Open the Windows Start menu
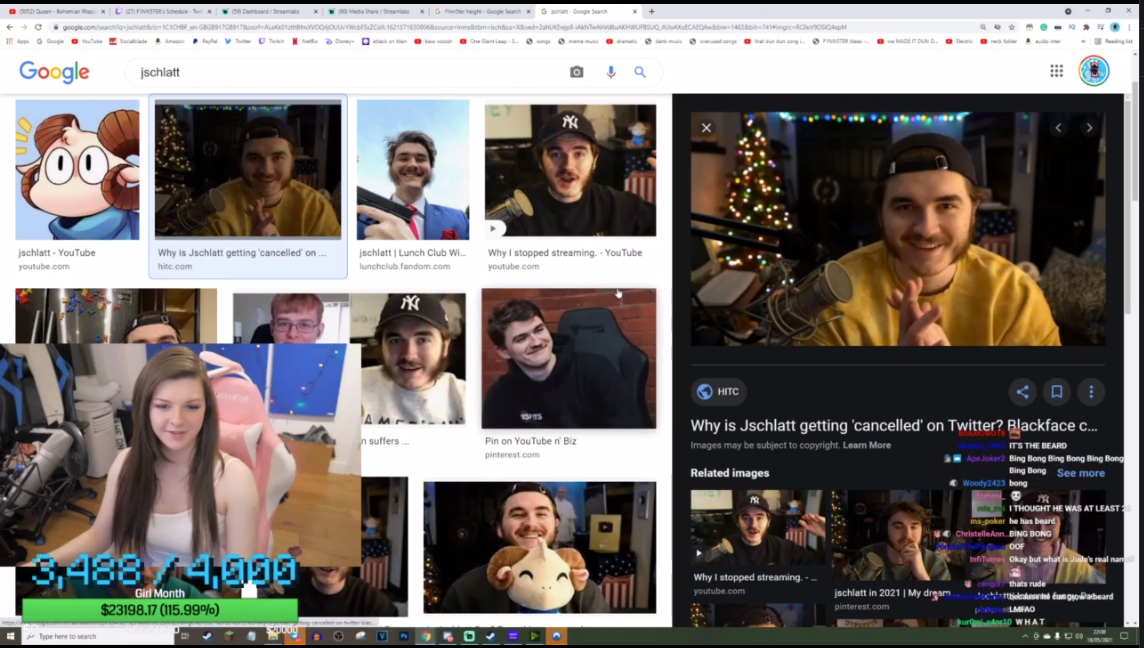This screenshot has height=648, width=1144. click(10, 636)
